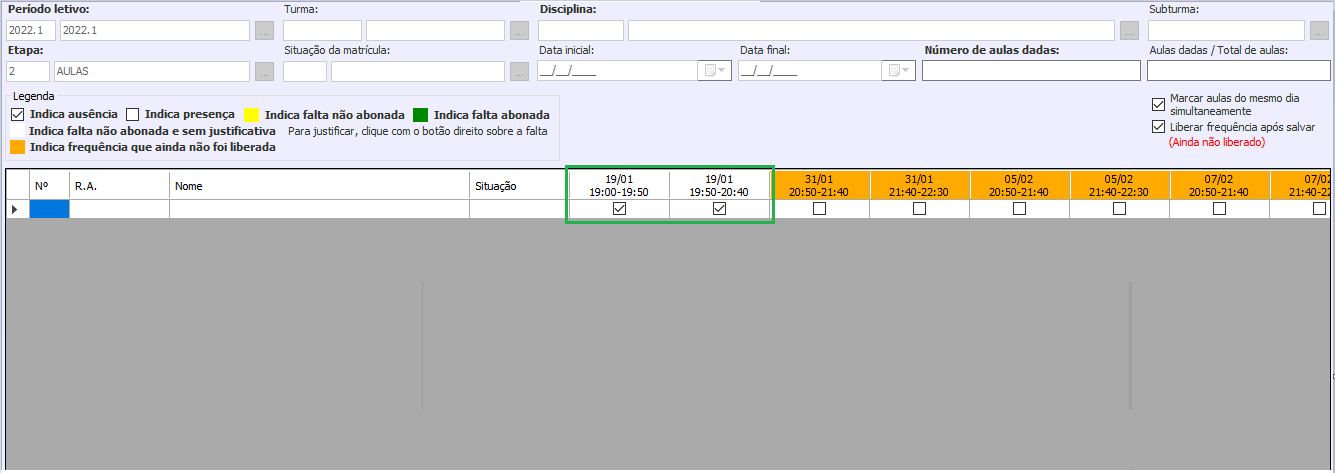Click the red '(Ainda não liberado)' text
This screenshot has width=1335, height=473.
(1217, 142)
